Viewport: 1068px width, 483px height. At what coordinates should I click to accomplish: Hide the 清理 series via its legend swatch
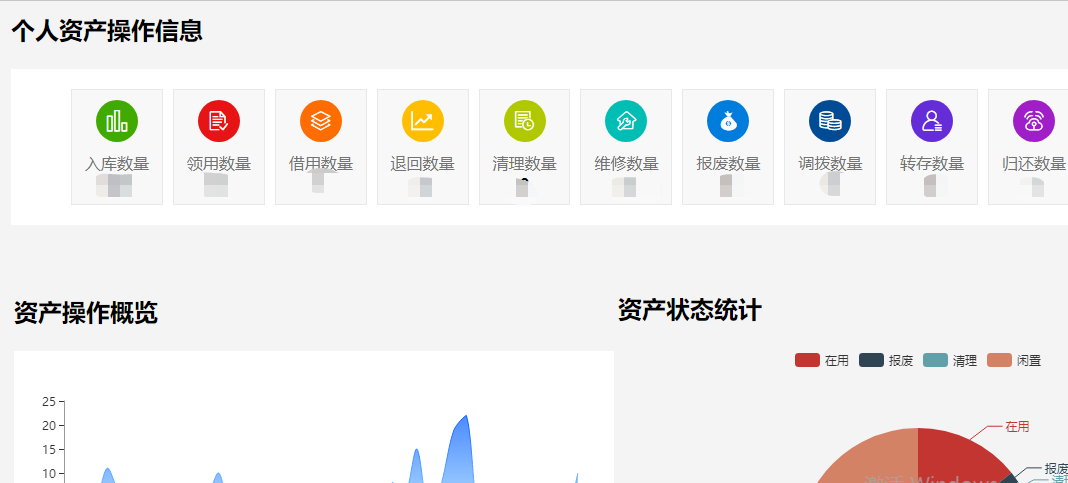tap(935, 360)
